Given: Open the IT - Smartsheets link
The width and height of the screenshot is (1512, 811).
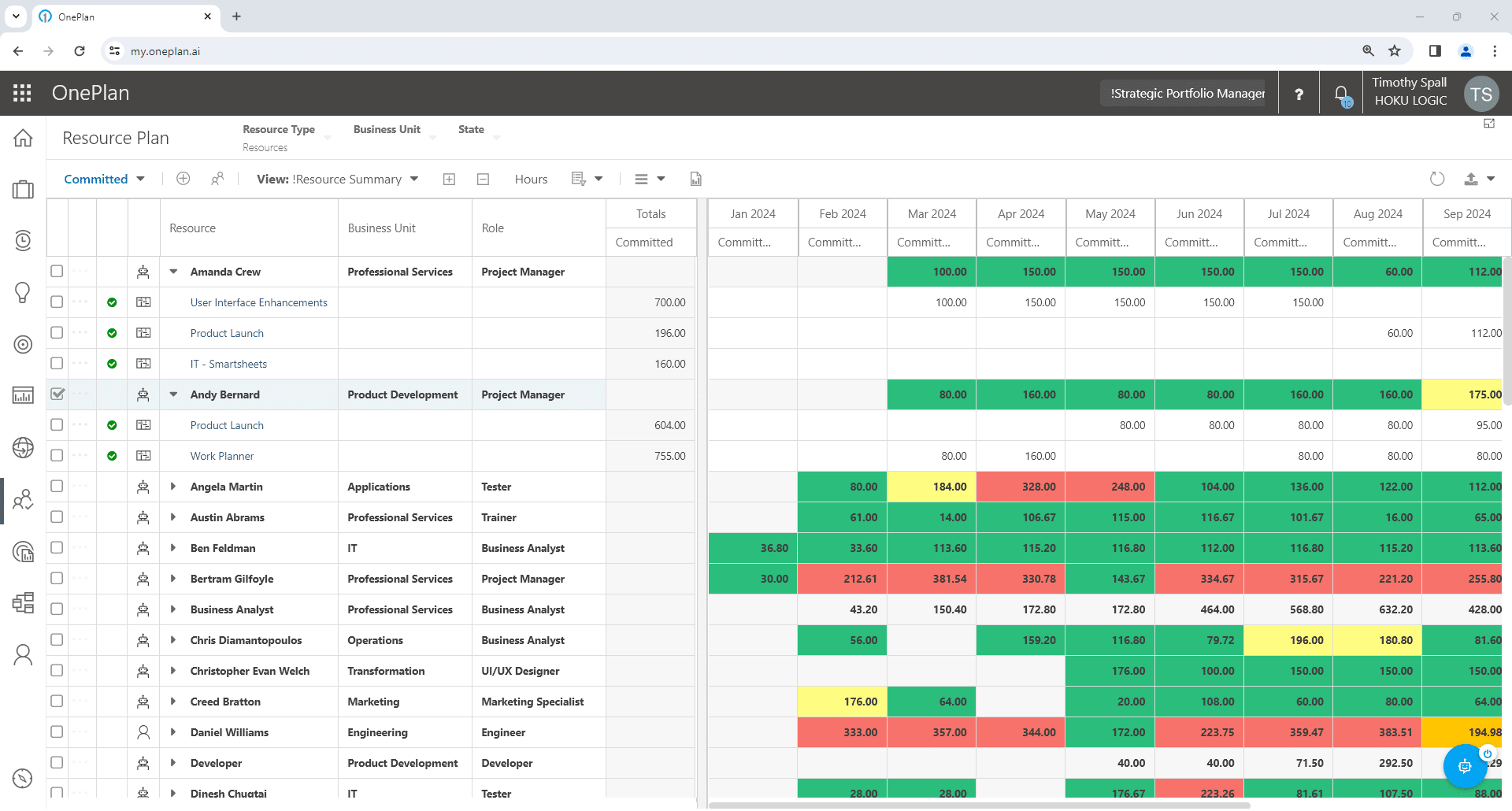Looking at the screenshot, I should pos(228,364).
